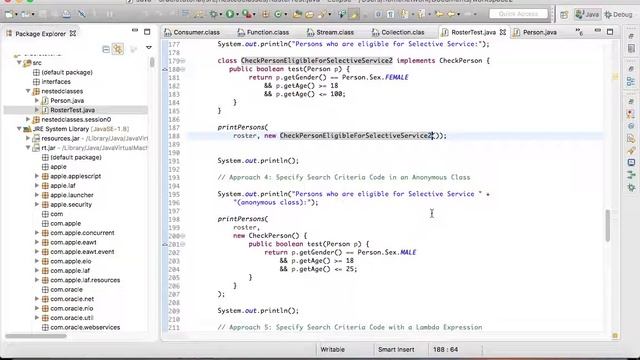640x360 pixels.
Task: Maximize the Package Explorer panel
Action: pos(147,31)
